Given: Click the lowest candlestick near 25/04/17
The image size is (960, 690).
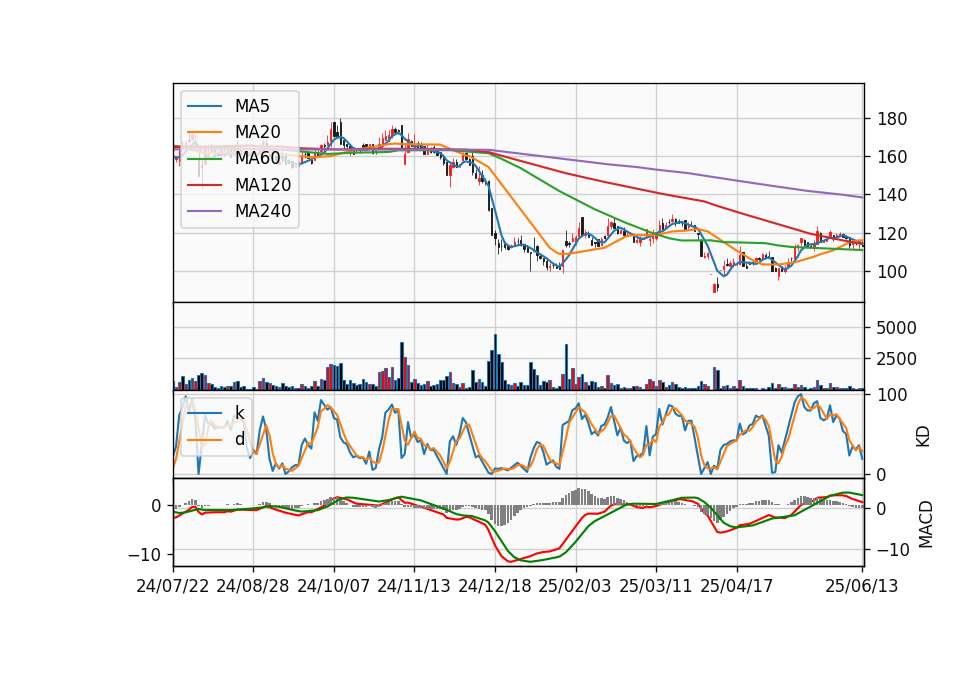Looking at the screenshot, I should coord(714,288).
